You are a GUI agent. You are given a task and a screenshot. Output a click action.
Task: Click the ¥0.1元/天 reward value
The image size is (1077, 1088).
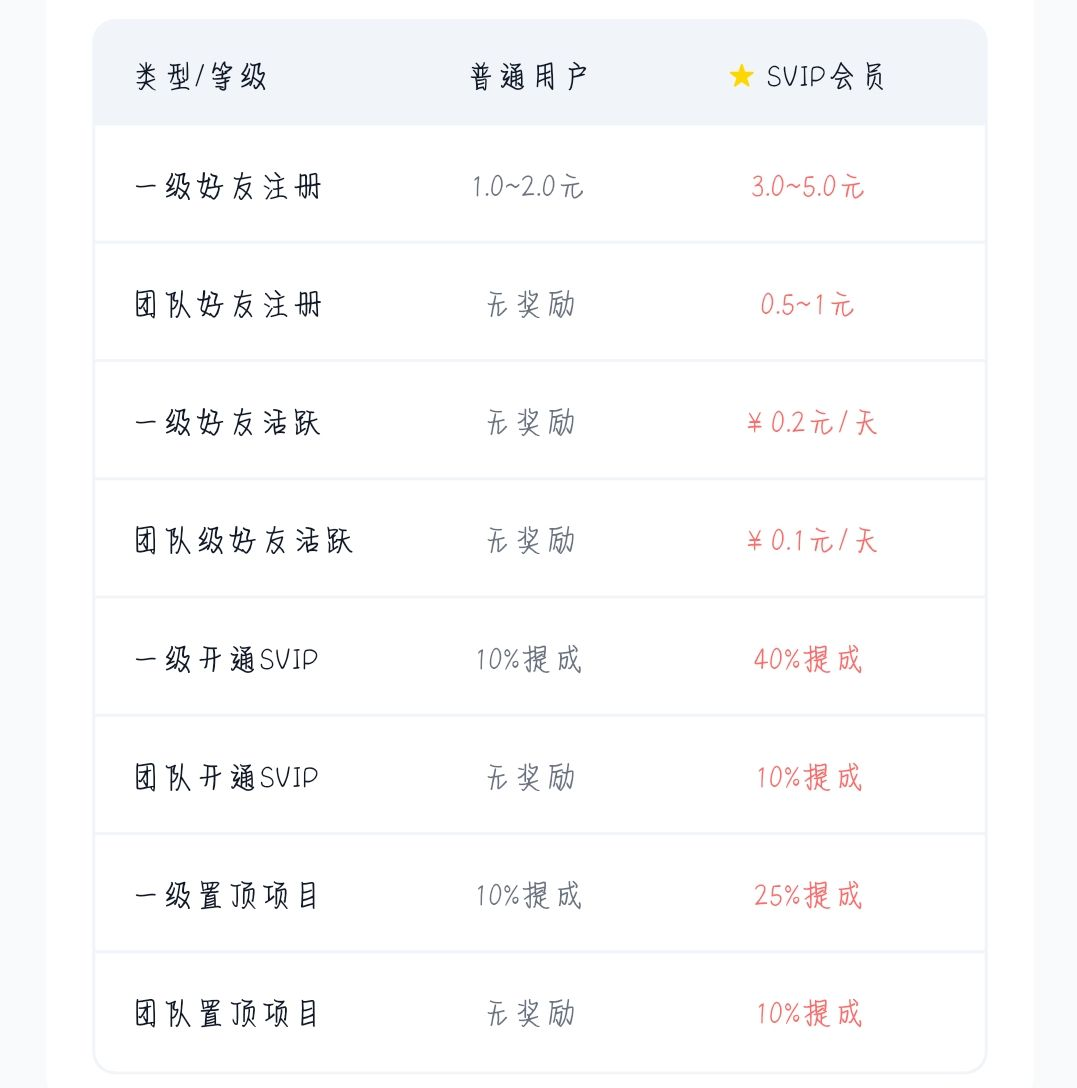(x=811, y=541)
